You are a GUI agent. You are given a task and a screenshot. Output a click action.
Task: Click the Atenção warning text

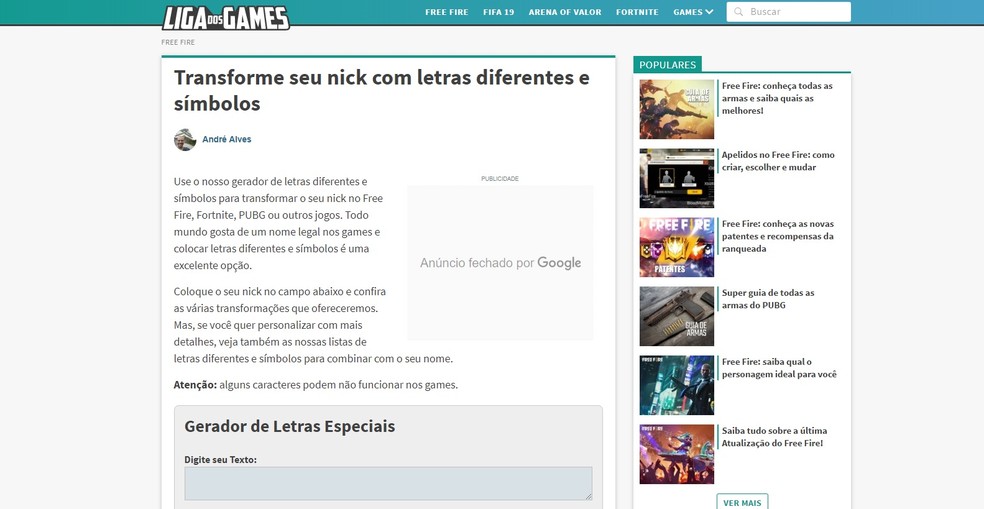click(x=316, y=385)
